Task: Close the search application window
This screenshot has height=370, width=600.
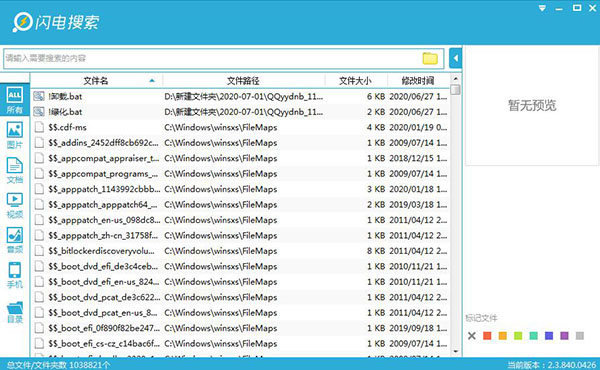Action: click(592, 8)
